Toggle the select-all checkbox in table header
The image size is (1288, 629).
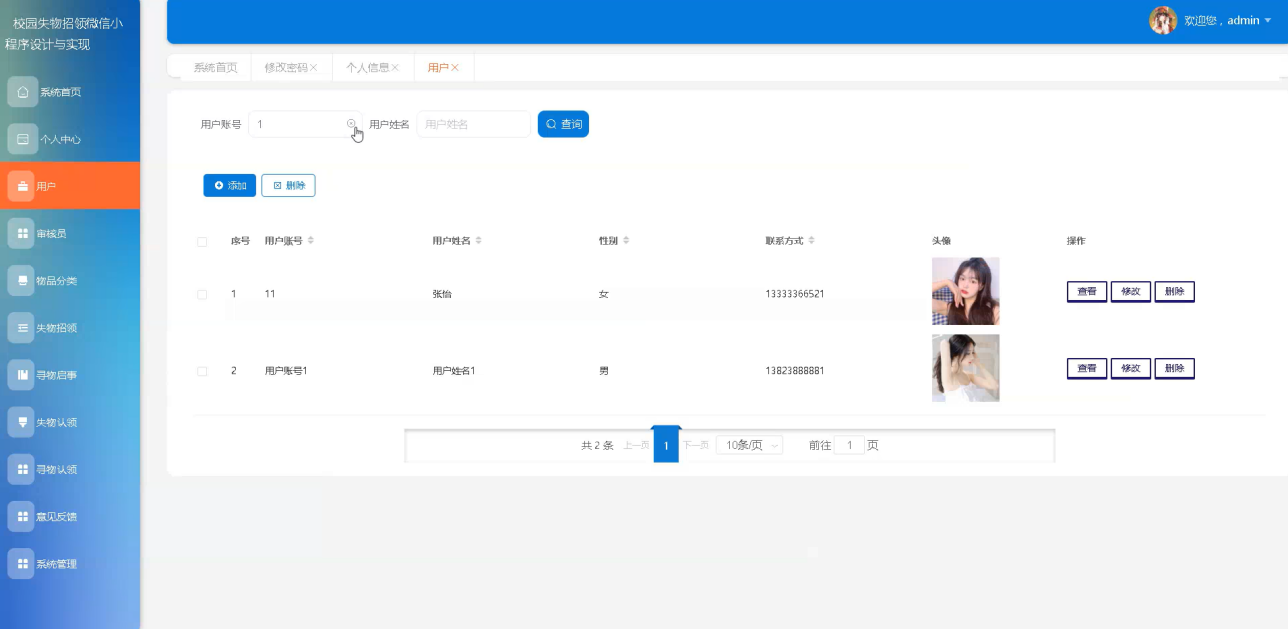pos(202,242)
